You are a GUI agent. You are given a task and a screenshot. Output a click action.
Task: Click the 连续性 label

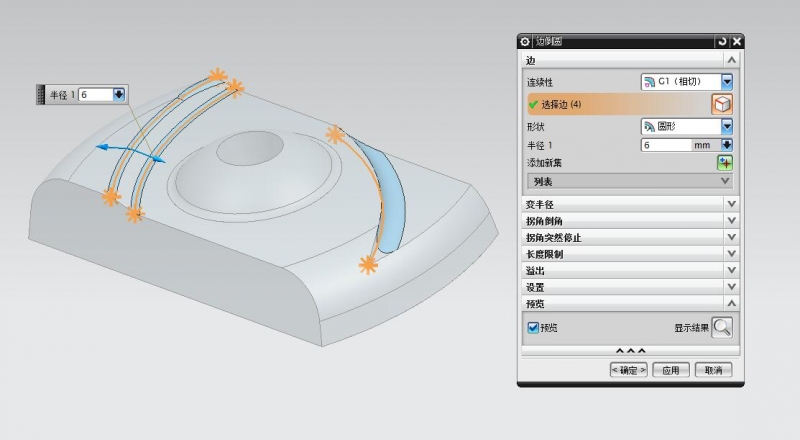coord(540,82)
